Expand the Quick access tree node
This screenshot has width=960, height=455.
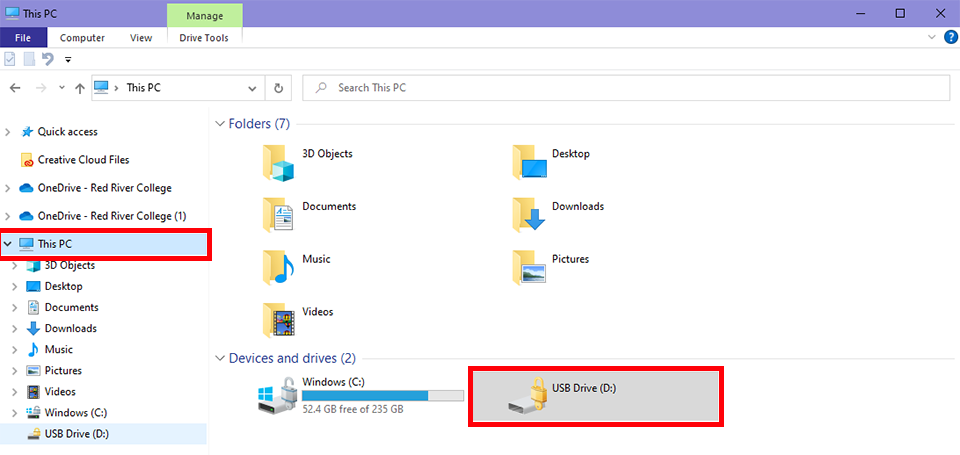(9, 132)
